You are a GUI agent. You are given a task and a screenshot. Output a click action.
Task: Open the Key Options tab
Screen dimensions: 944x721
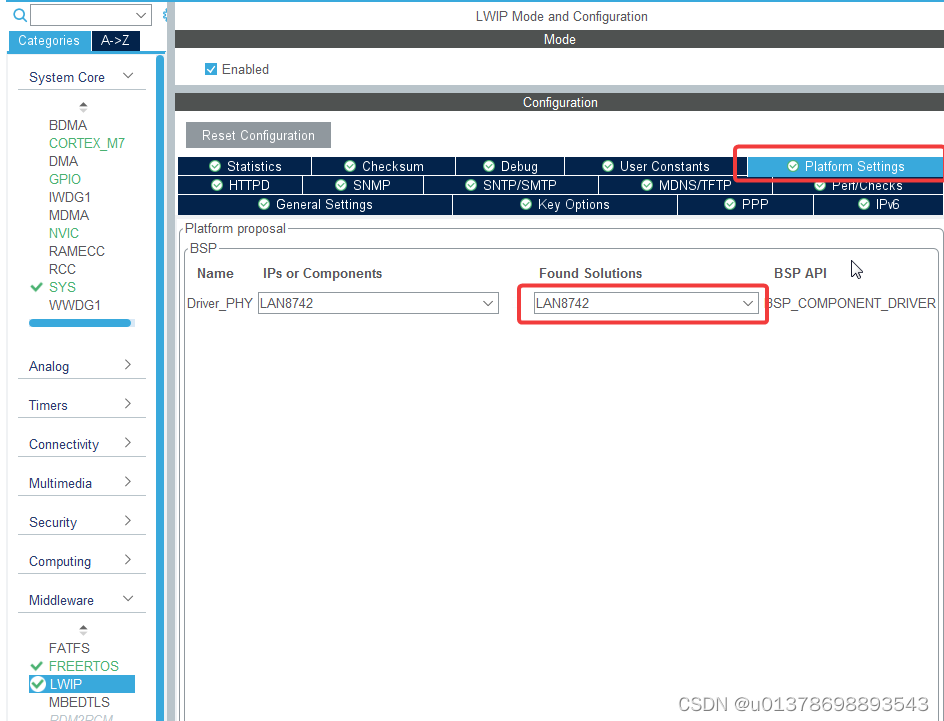coord(565,205)
